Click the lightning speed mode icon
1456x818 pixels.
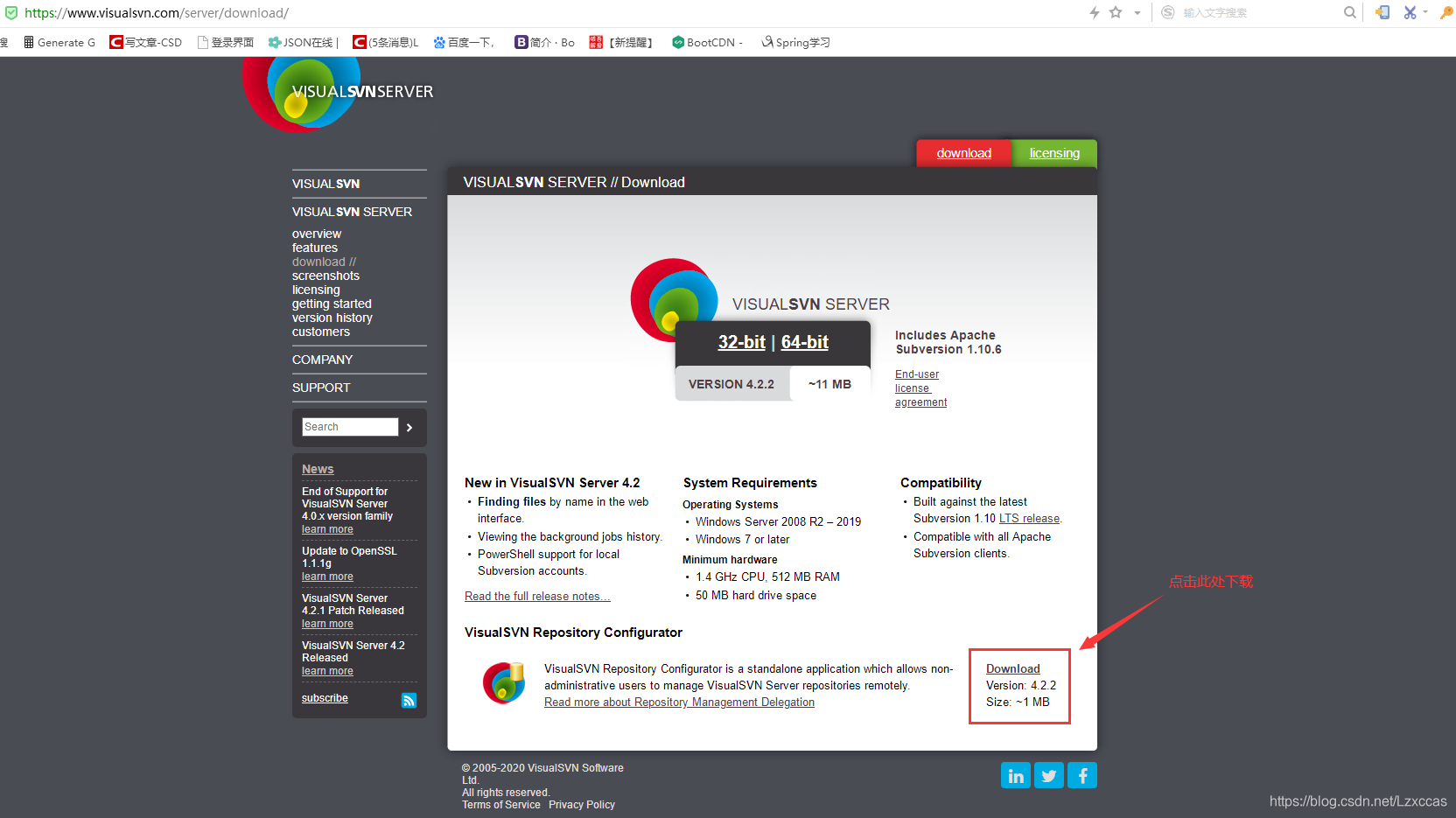(1094, 12)
